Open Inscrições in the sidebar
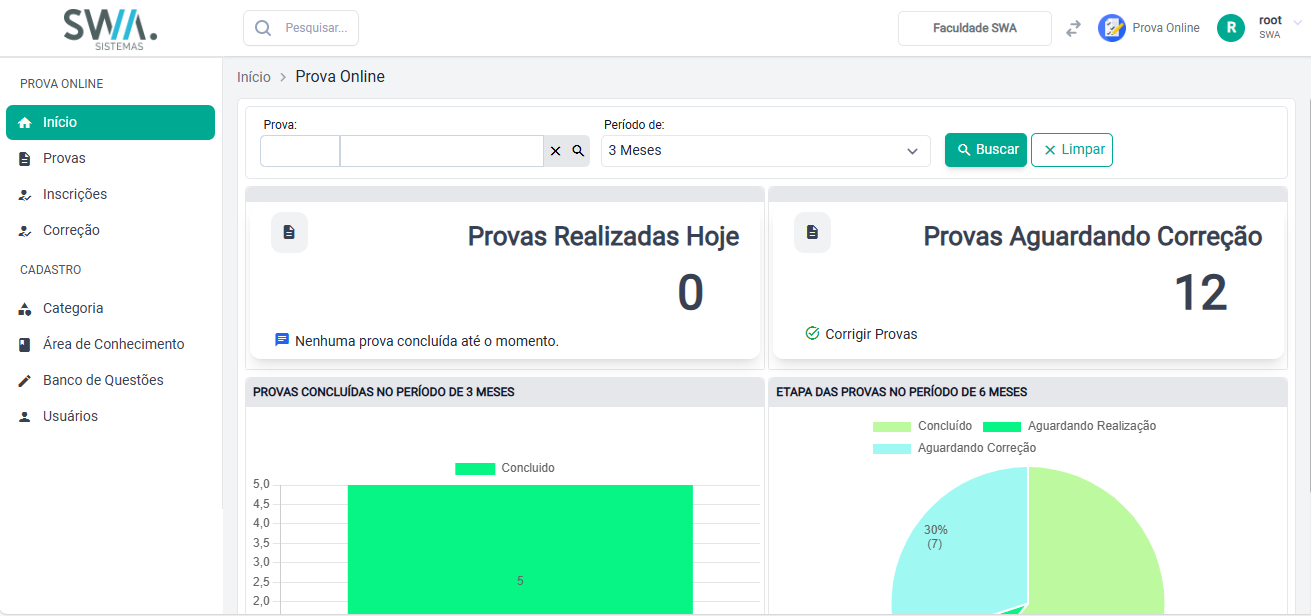 [110, 194]
